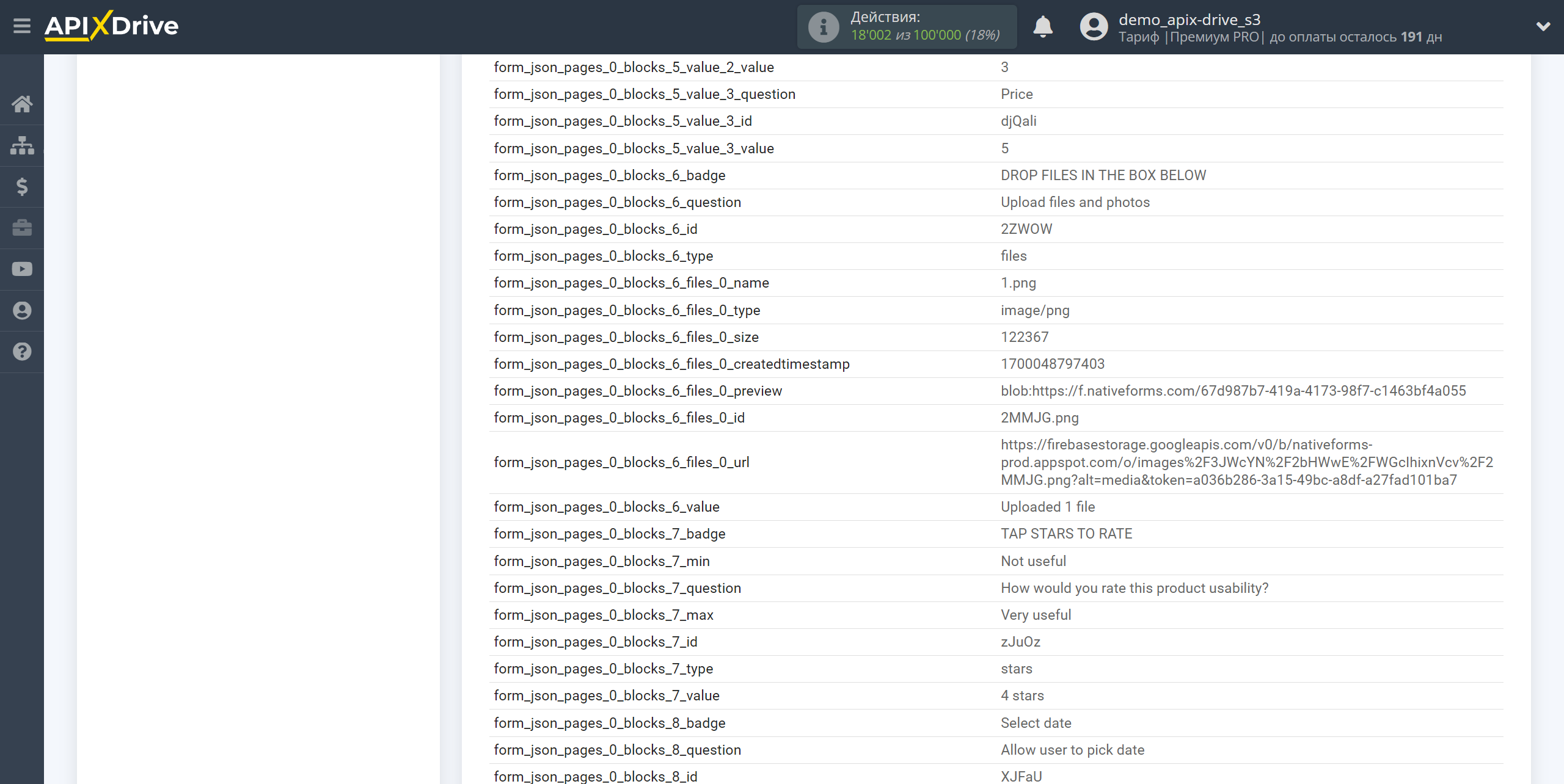The height and width of the screenshot is (784, 1564).
Task: Click the actions counter 18'002 из 100'000
Action: click(x=925, y=35)
